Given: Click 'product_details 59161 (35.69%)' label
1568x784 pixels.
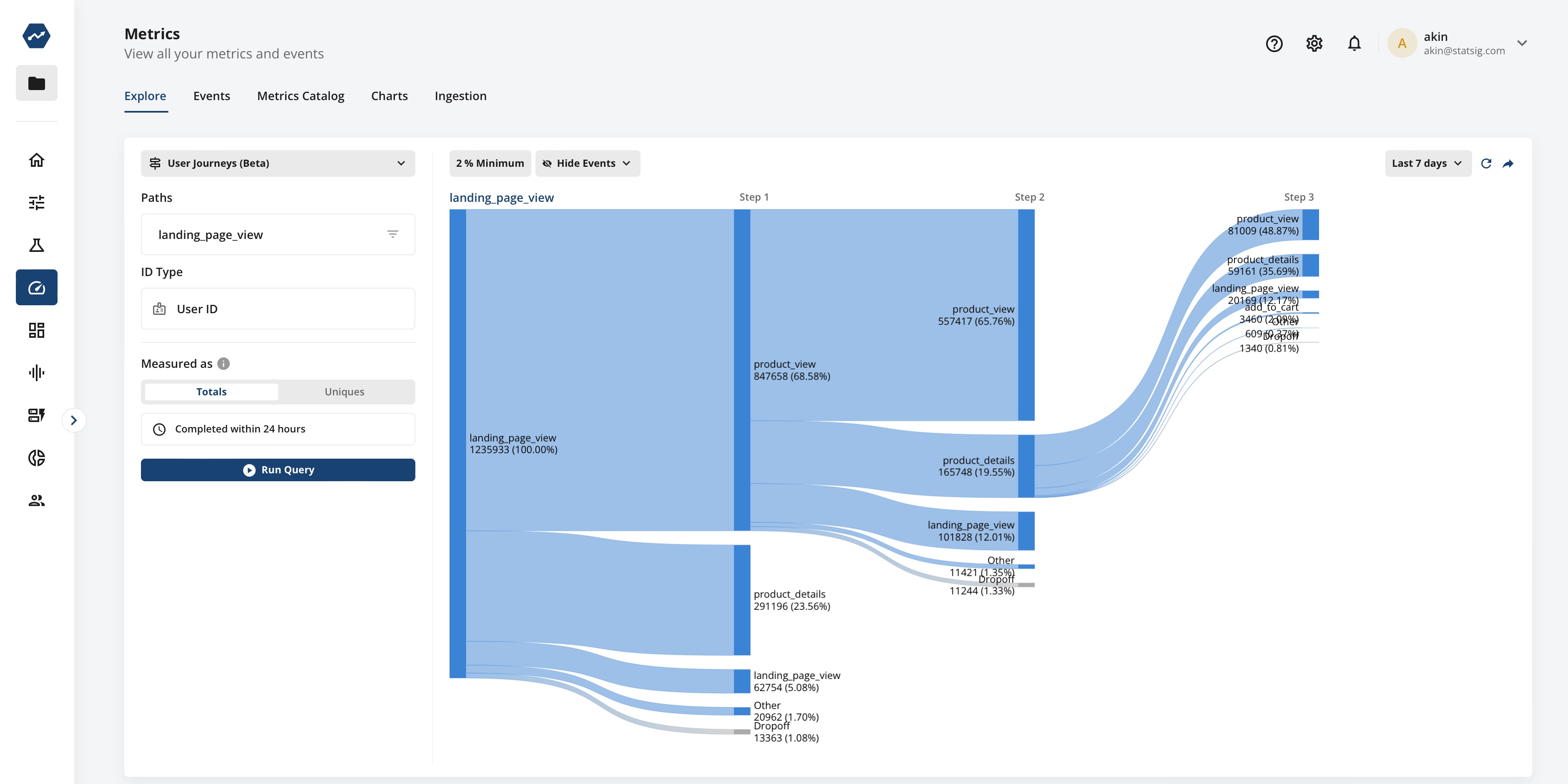Looking at the screenshot, I should pyautogui.click(x=1262, y=265).
